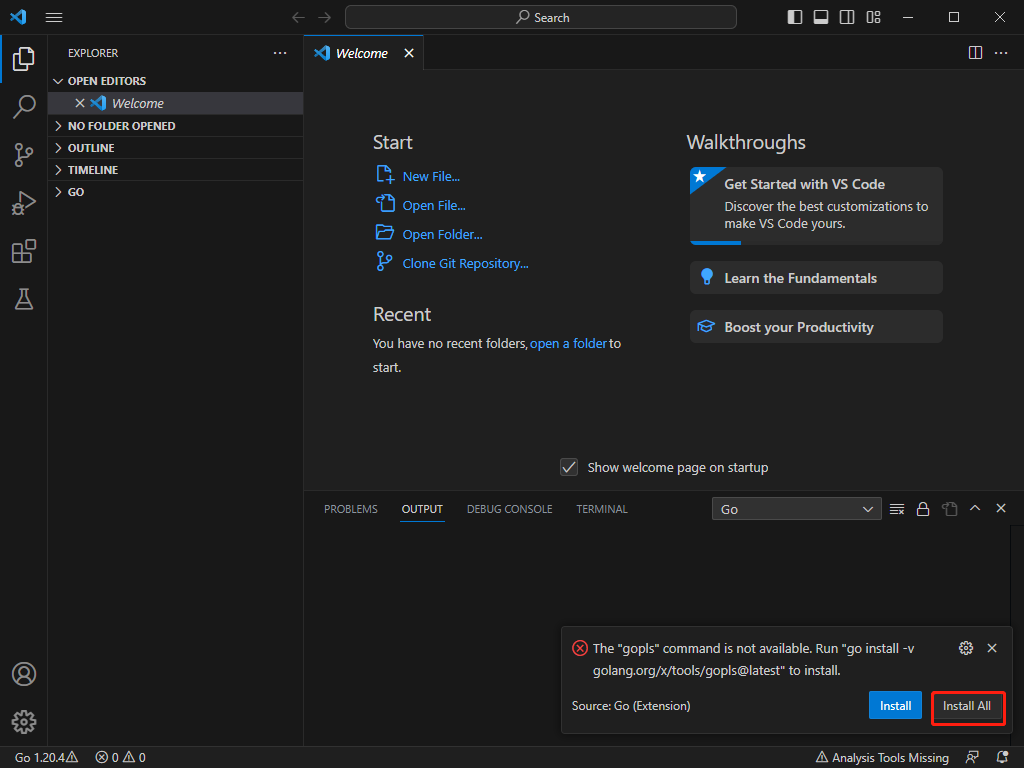Open the notification gear settings
1024x768 pixels.
coord(966,648)
